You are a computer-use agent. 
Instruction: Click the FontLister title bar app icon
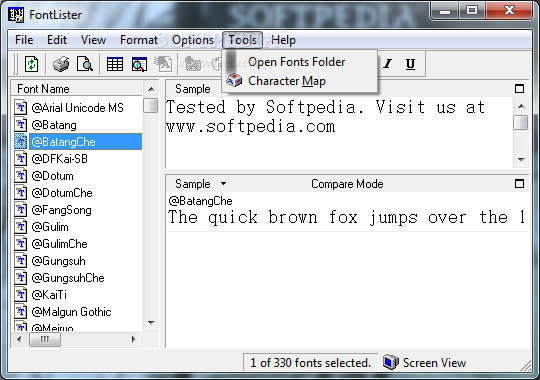click(16, 15)
